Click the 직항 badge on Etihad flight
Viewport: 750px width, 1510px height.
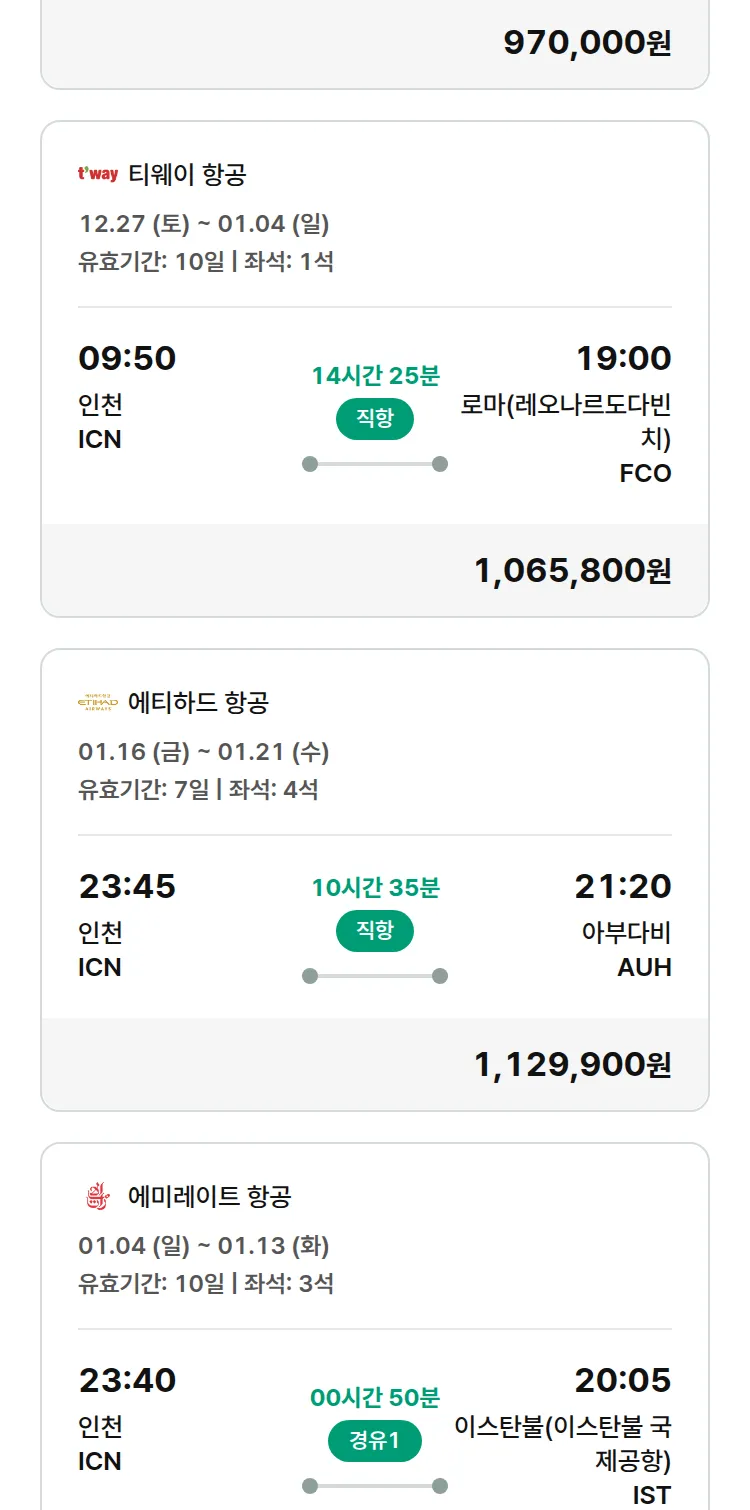[x=375, y=931]
